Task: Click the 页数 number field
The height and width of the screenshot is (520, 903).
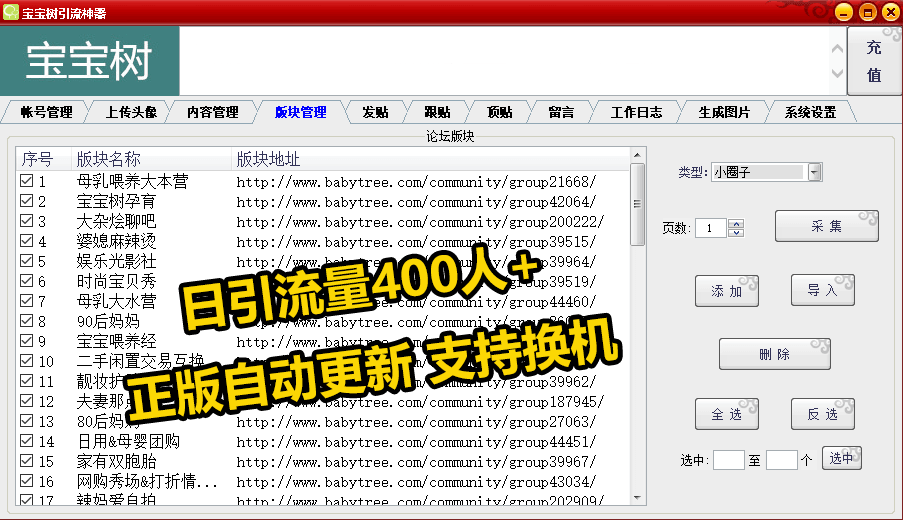Action: tap(711, 228)
